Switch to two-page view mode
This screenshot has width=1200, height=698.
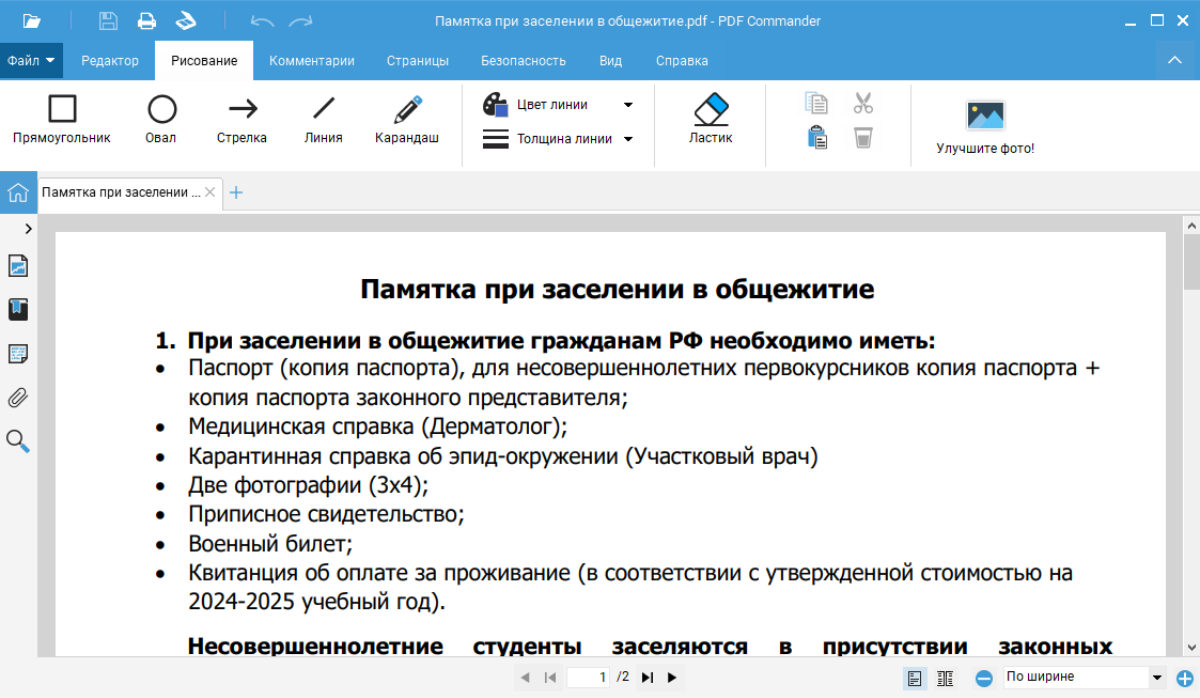point(945,678)
